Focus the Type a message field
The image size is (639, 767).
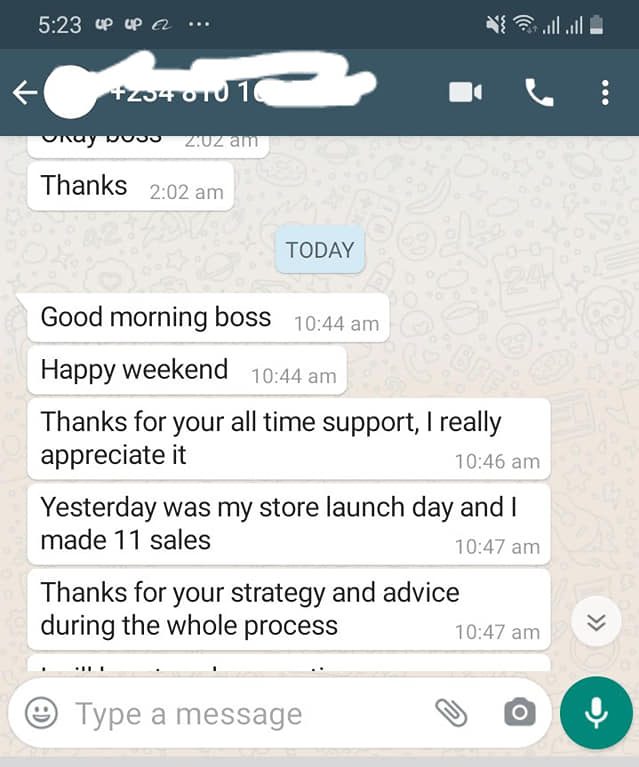click(x=245, y=714)
